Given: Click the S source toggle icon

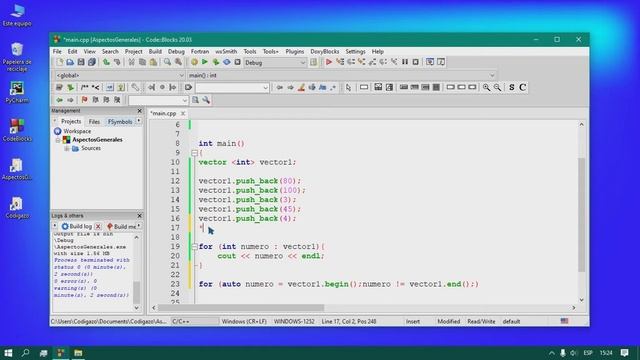Looking at the screenshot, I should (x=511, y=87).
